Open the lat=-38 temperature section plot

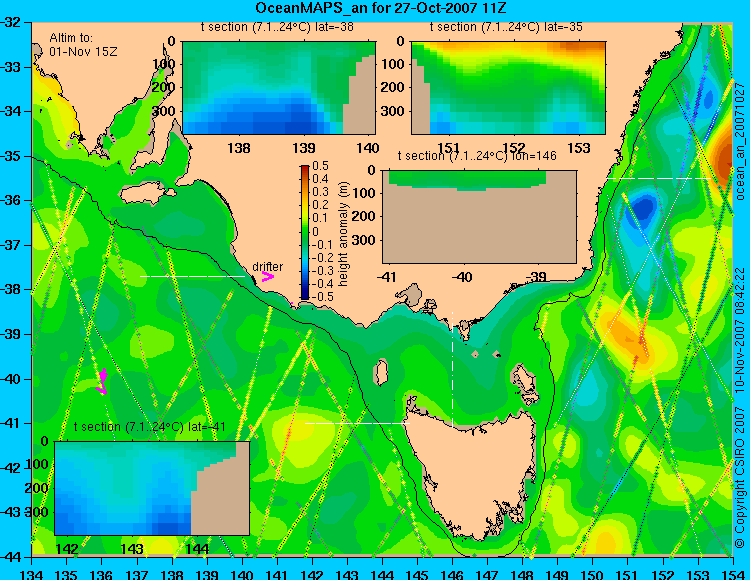click(279, 88)
